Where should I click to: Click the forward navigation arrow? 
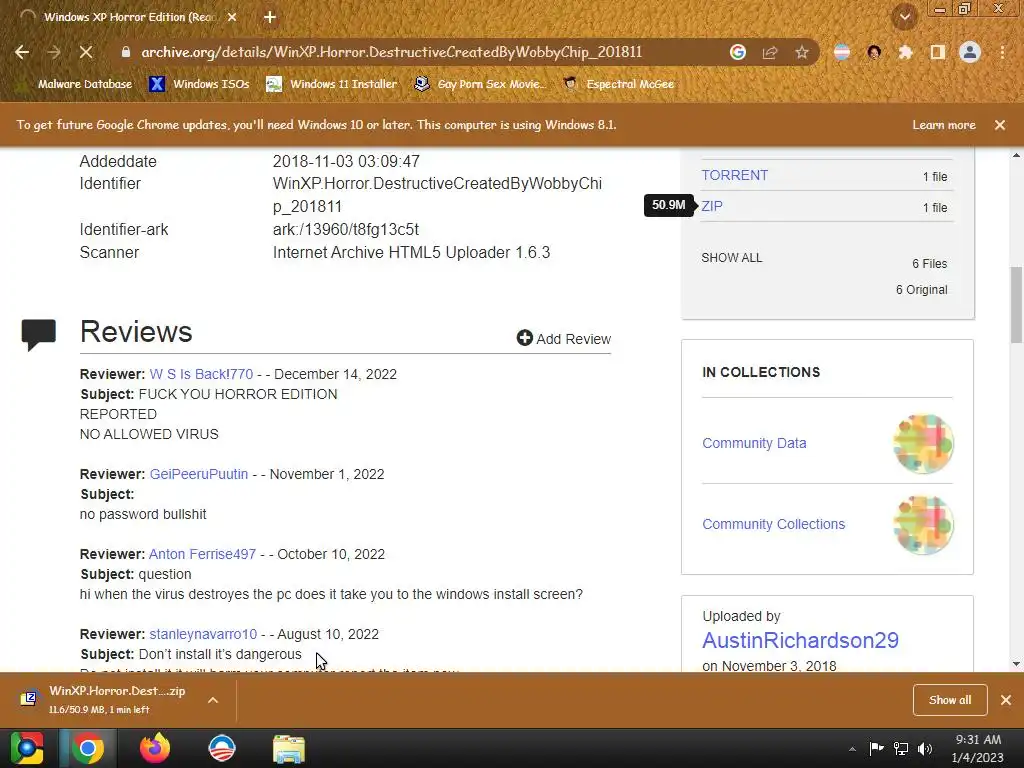54,52
